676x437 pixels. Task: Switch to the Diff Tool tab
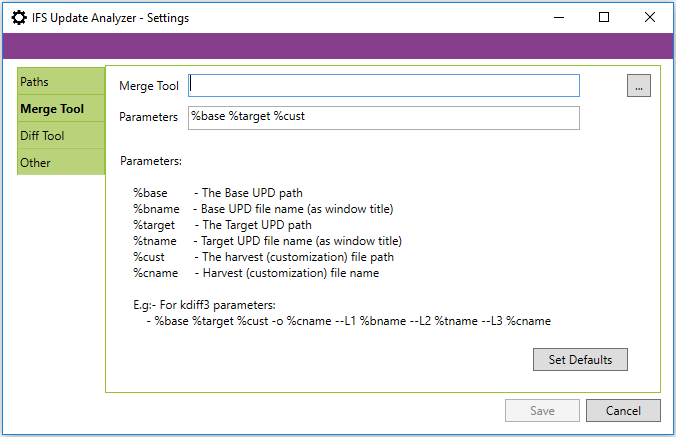coord(61,136)
